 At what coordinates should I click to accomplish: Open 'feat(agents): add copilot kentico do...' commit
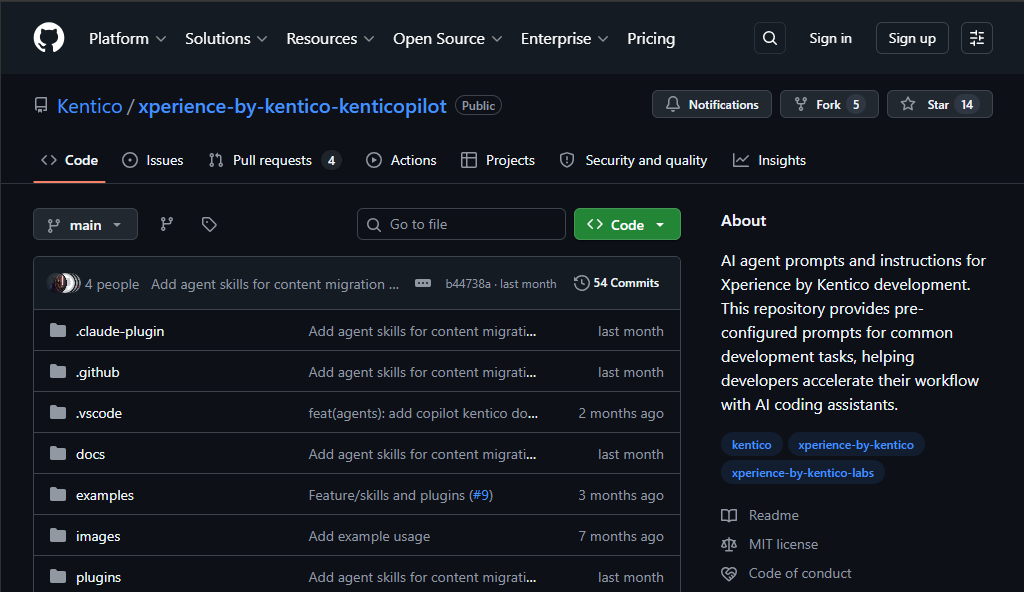point(423,414)
